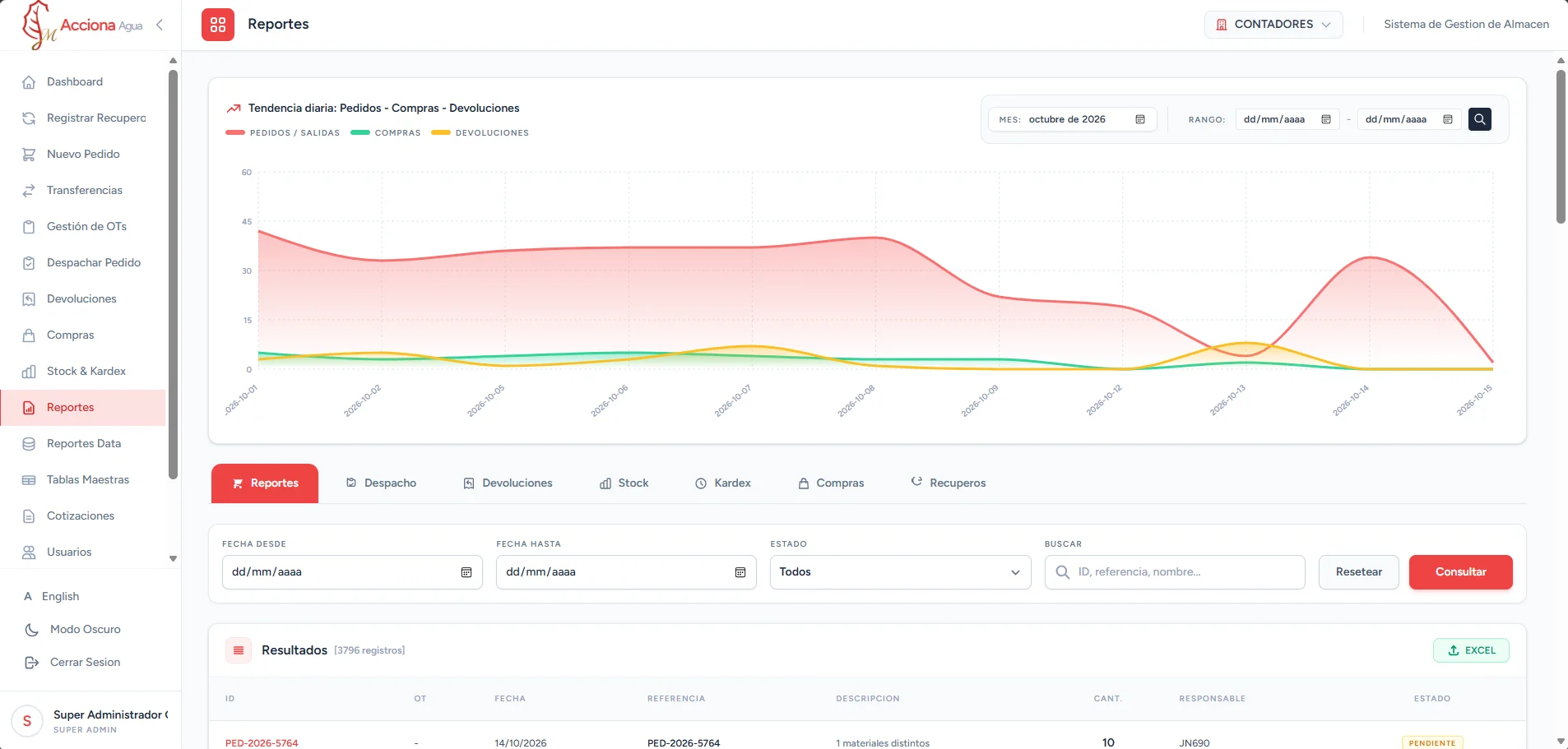
Task: Click the Consultar button
Action: click(x=1460, y=572)
